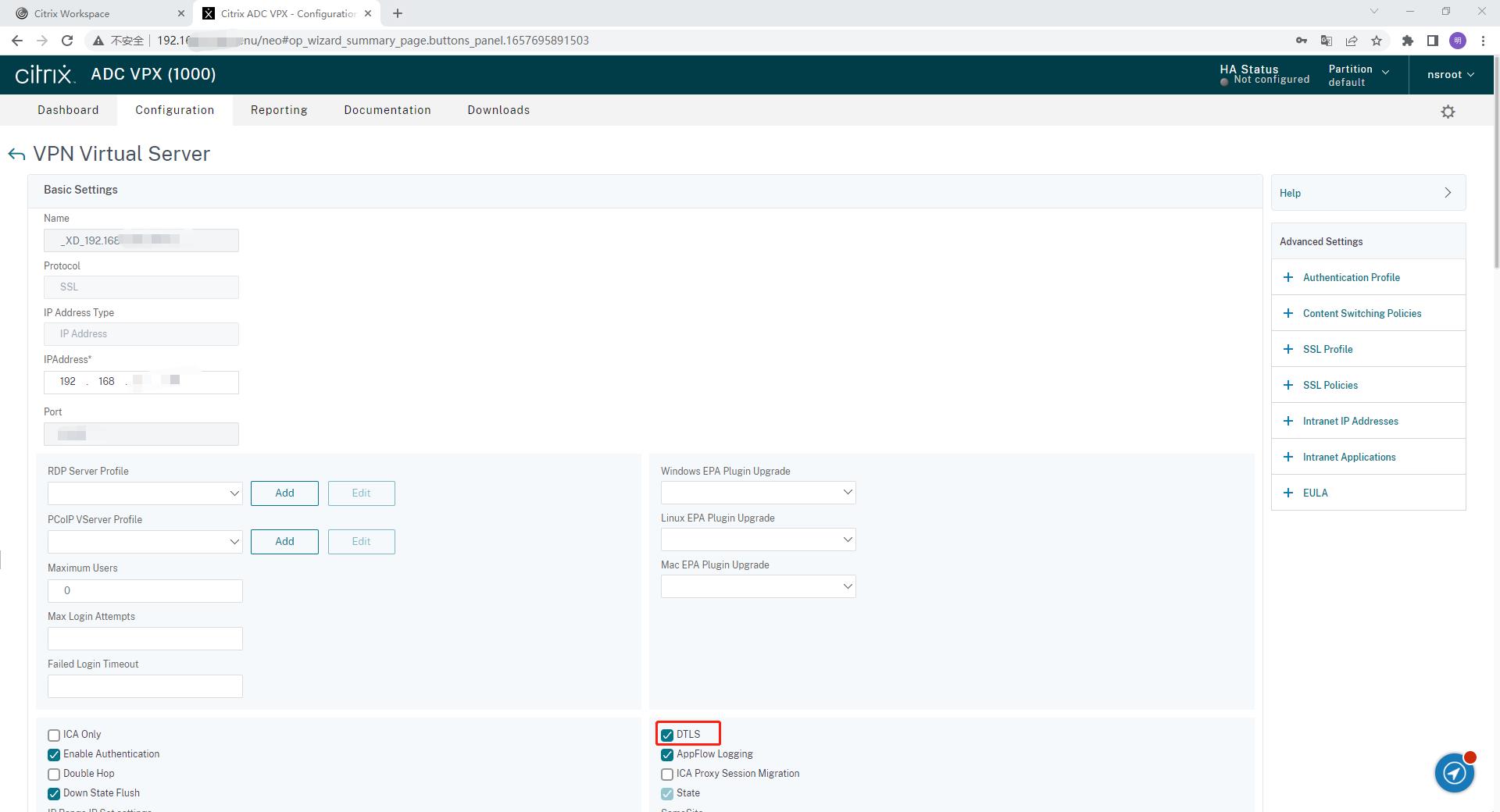
Task: Open the floating help compass icon
Action: (x=1454, y=773)
